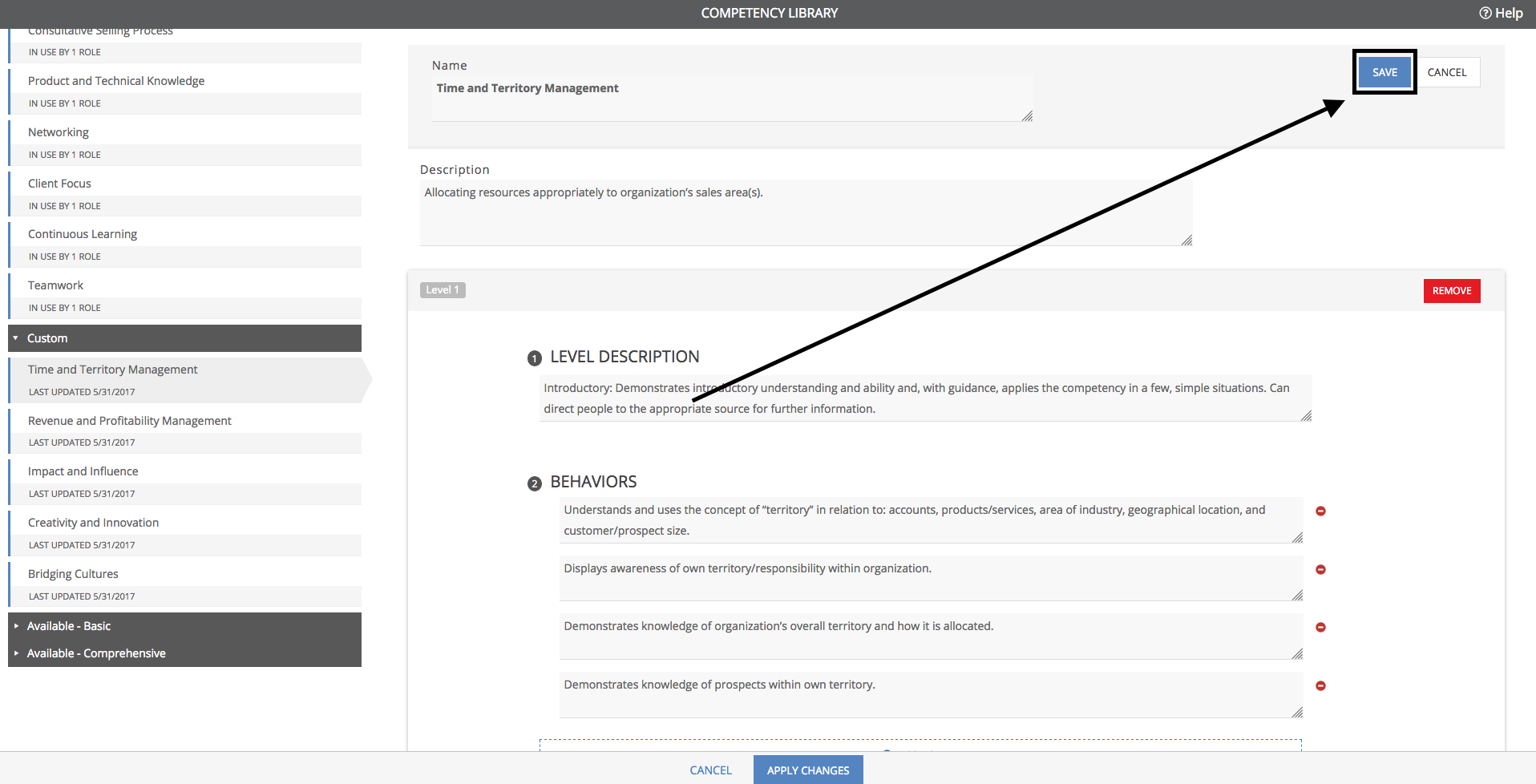Click the Save button

point(1384,72)
